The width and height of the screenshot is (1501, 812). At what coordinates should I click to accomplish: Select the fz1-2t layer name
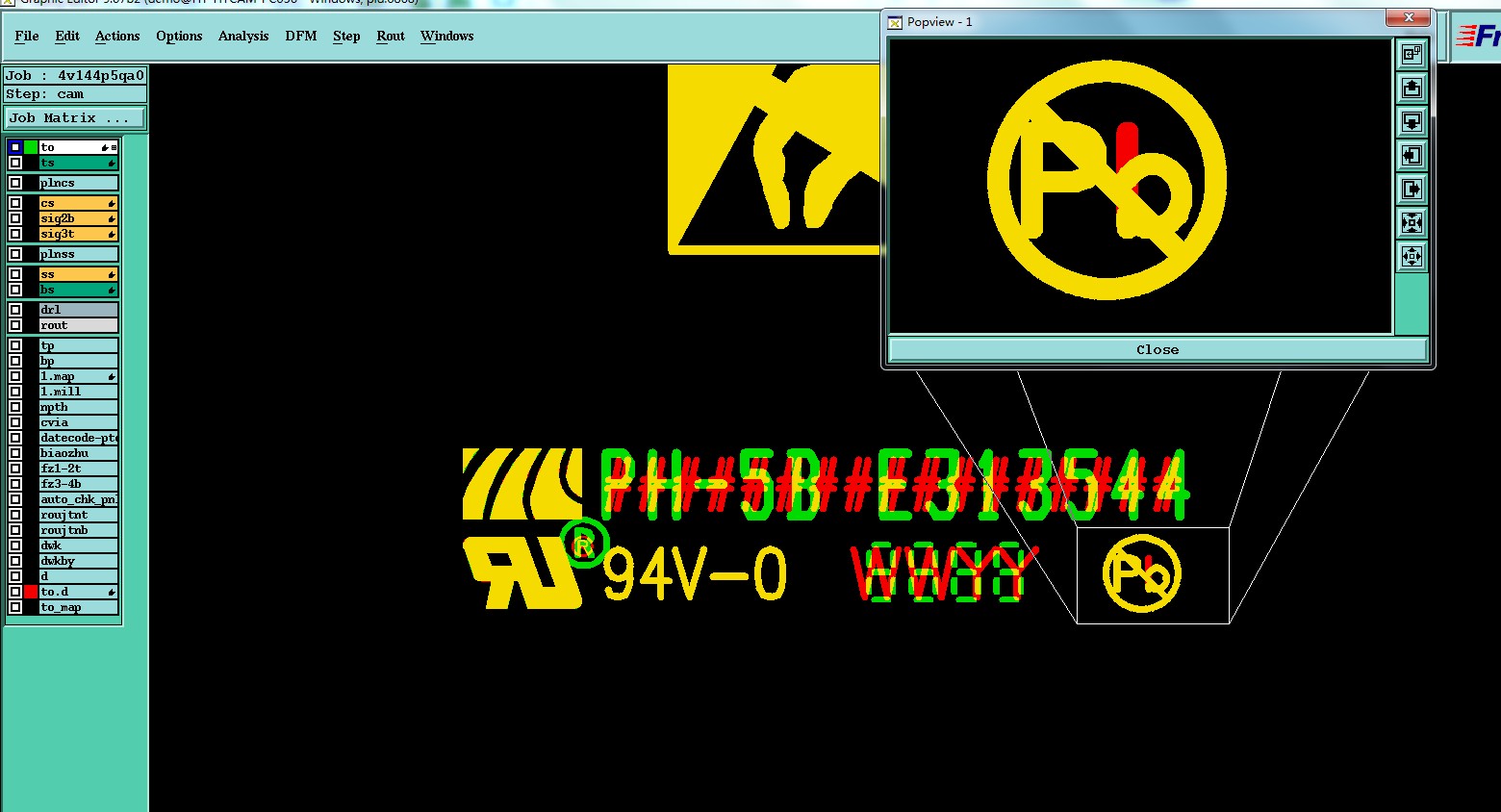point(78,469)
